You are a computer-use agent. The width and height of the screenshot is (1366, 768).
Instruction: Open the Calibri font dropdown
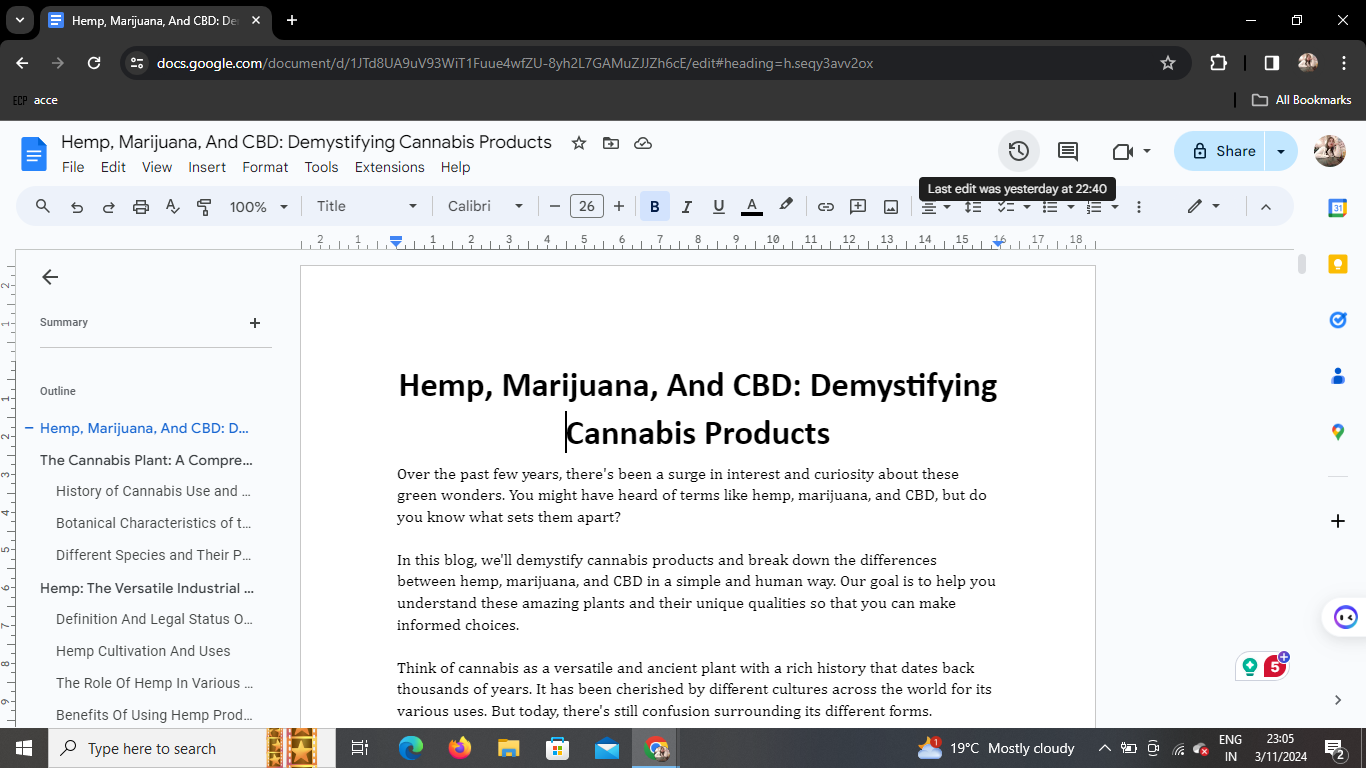pos(485,207)
